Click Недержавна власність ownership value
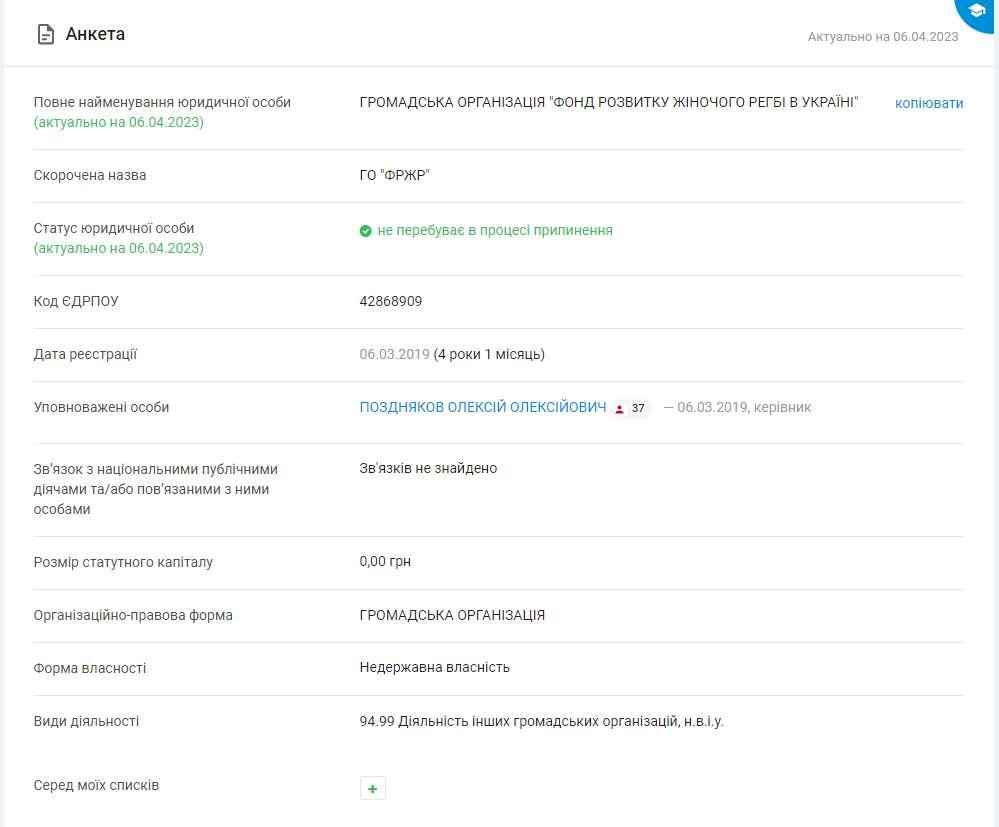999x827 pixels. click(x=435, y=667)
